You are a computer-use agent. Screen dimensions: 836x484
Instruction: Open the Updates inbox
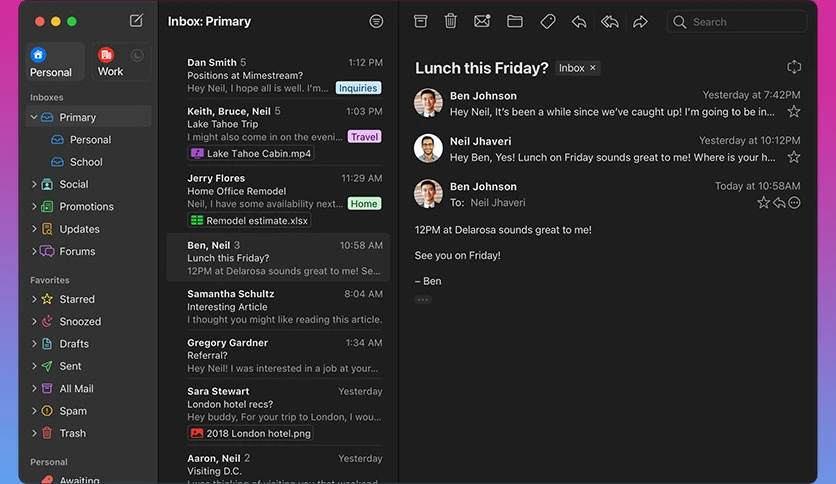89,229
